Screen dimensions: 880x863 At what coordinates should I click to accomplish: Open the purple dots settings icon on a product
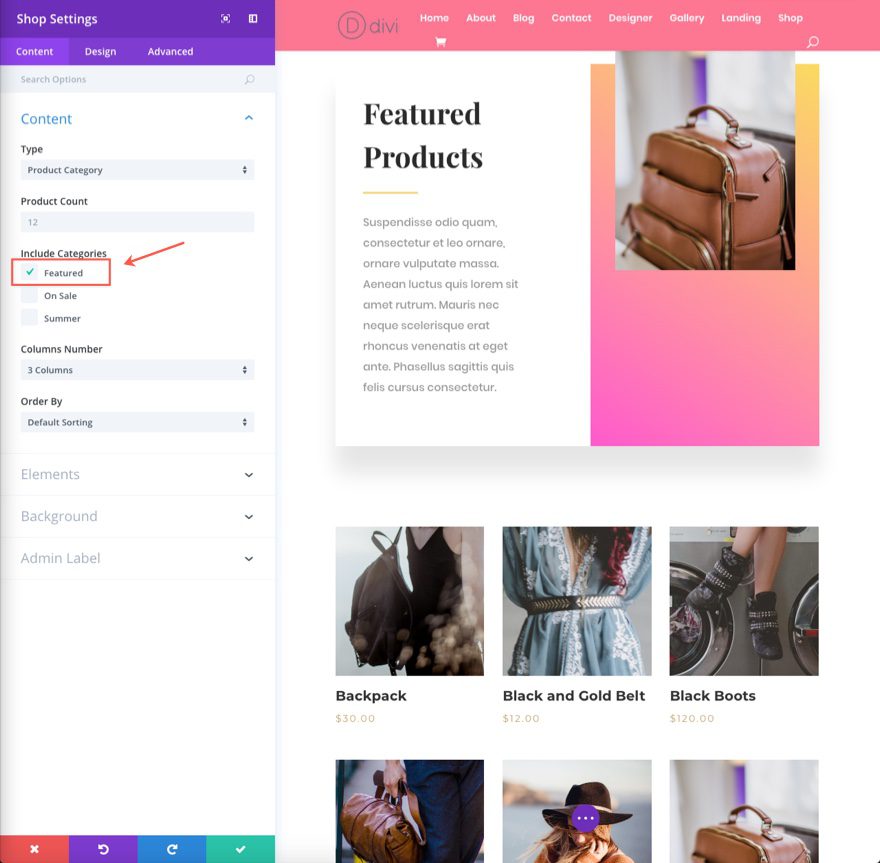coord(583,817)
